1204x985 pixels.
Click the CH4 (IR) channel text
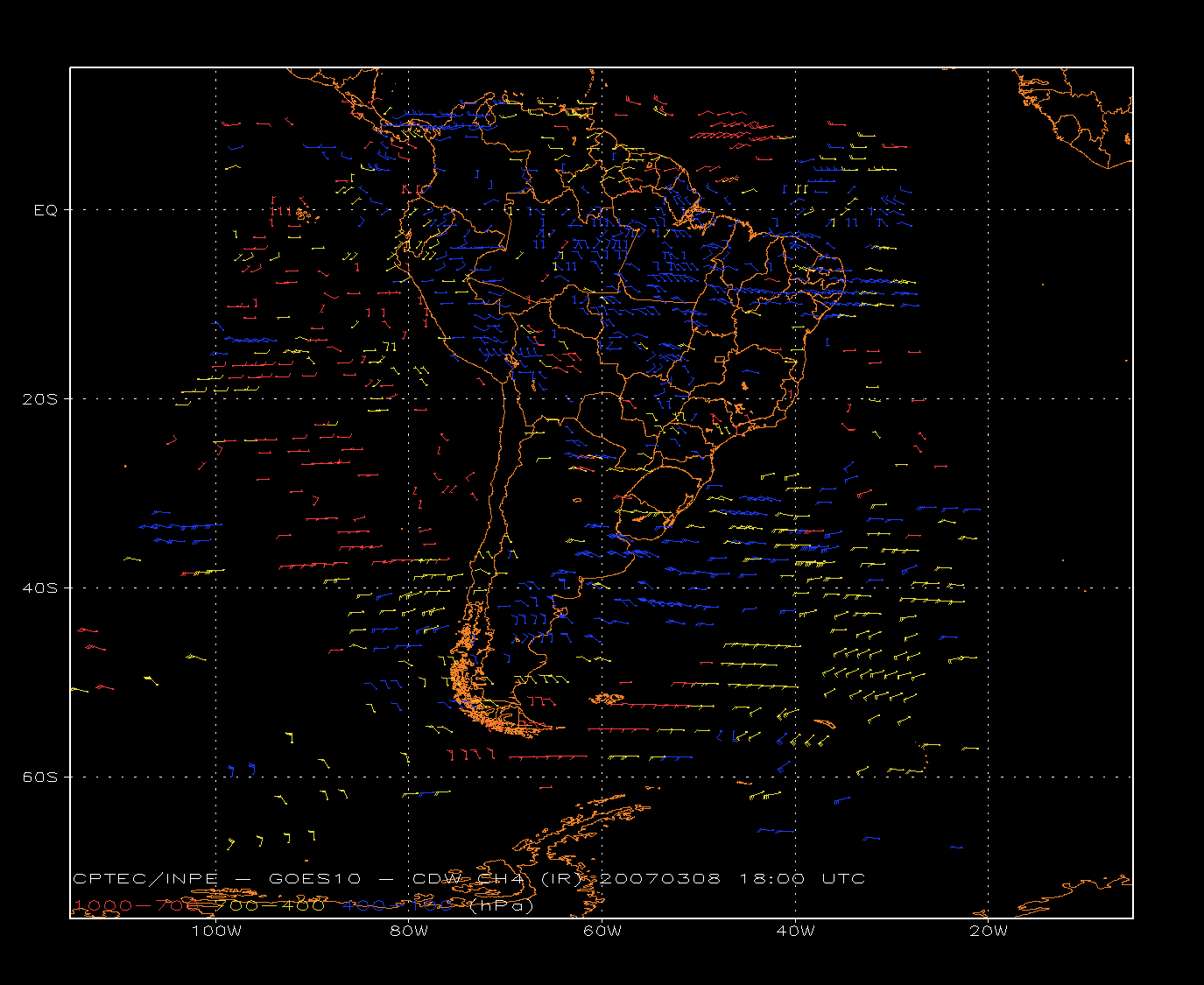pos(530,878)
